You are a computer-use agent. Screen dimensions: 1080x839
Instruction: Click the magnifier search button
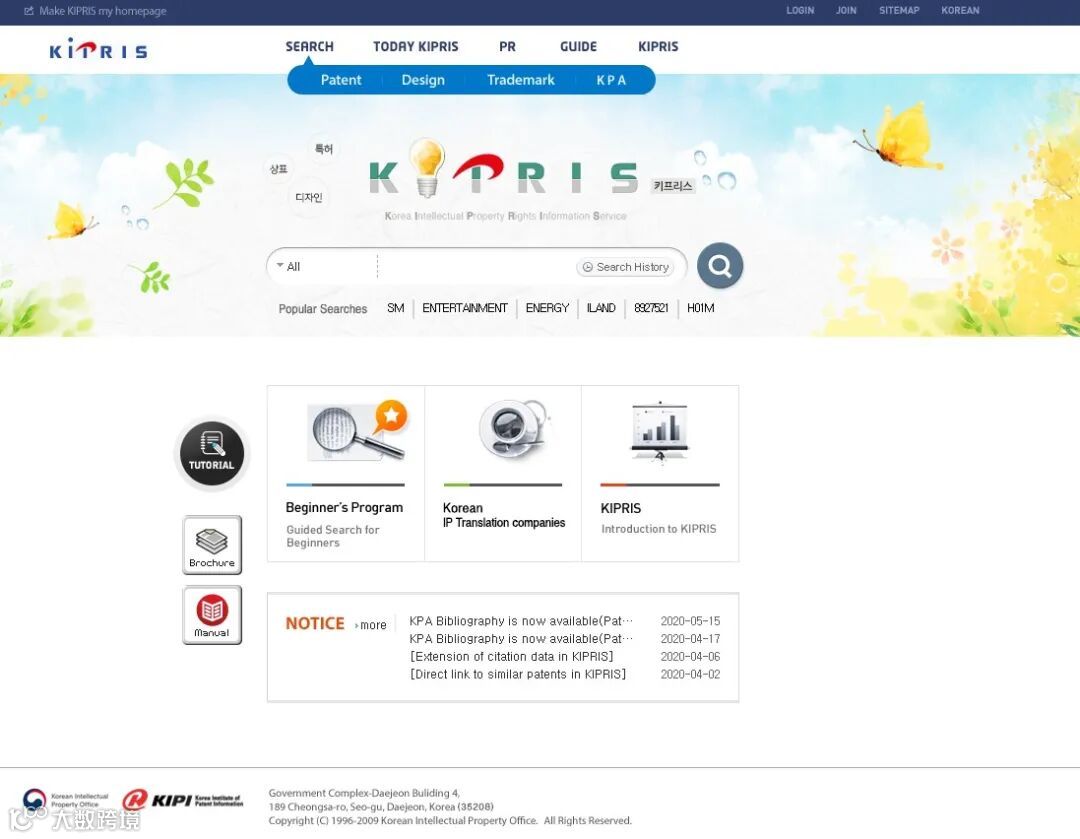coord(720,265)
